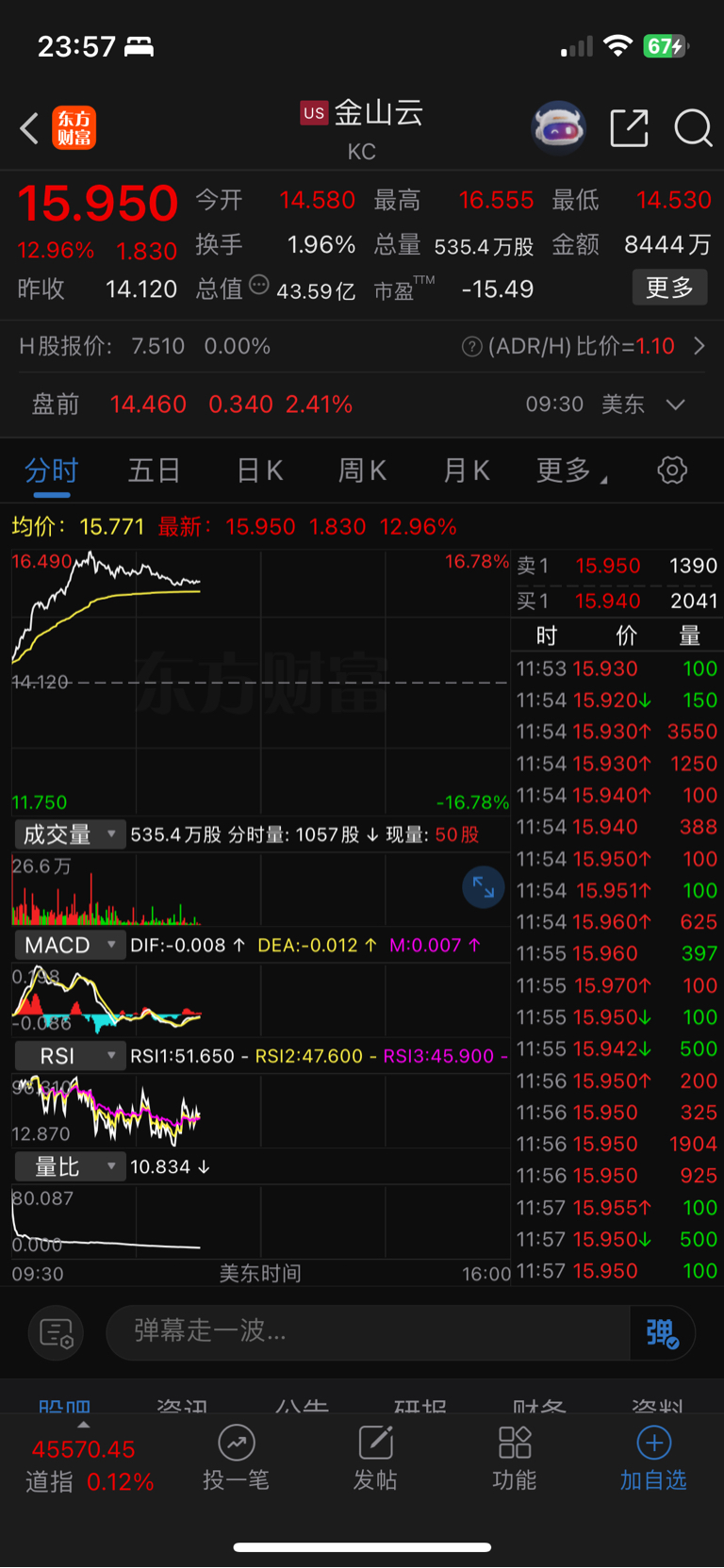Tap the current price 15.950
The width and height of the screenshot is (724, 1568).
coord(97,203)
